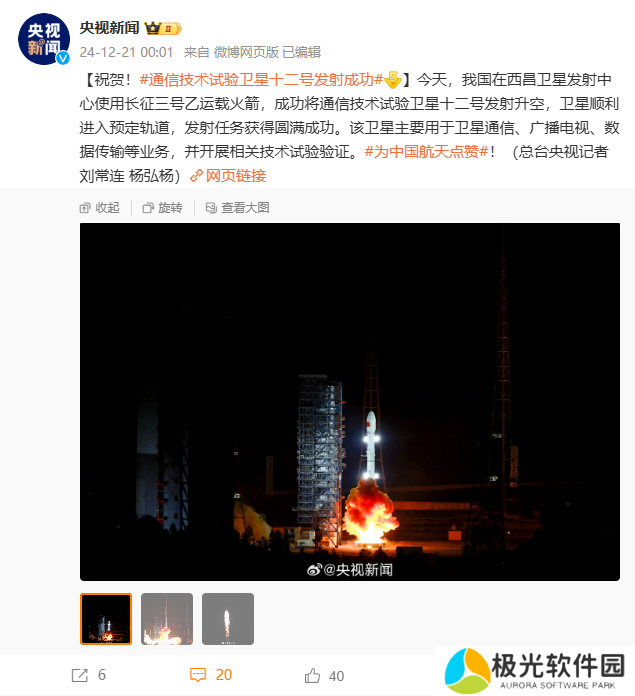This screenshot has width=635, height=696.
Task: Open 查看大图 to view full image
Action: (x=237, y=208)
